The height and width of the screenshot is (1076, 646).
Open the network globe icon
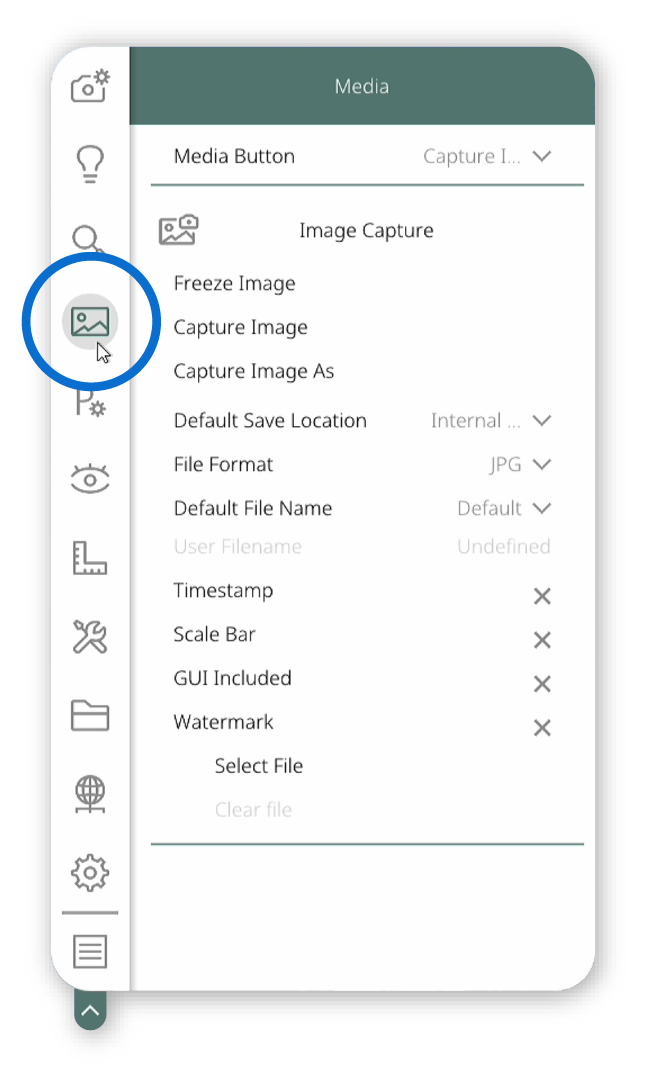tap(90, 794)
